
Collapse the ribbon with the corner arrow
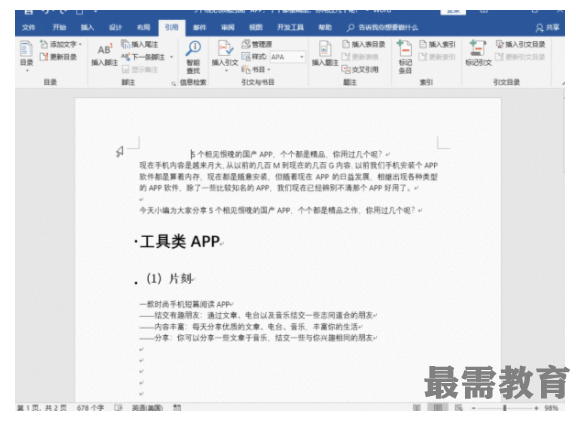coord(563,83)
